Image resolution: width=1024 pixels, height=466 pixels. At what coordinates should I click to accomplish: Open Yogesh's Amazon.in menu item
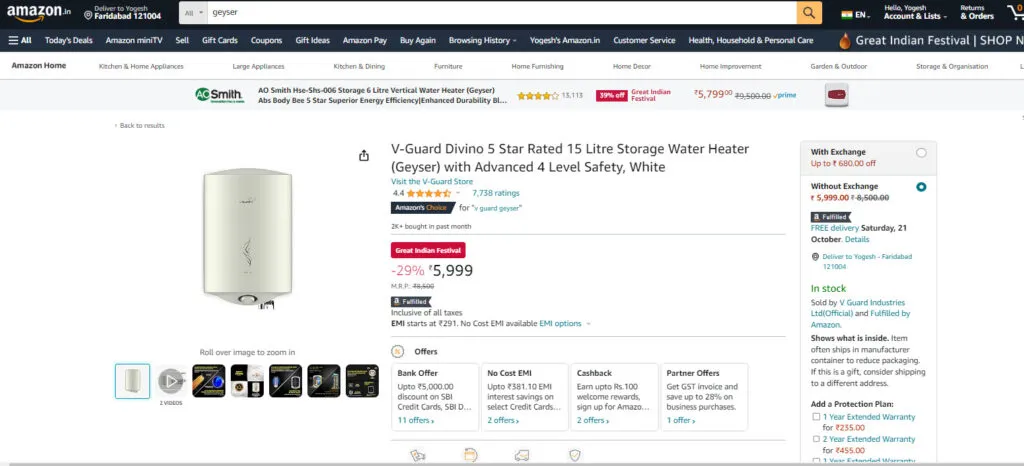click(565, 40)
